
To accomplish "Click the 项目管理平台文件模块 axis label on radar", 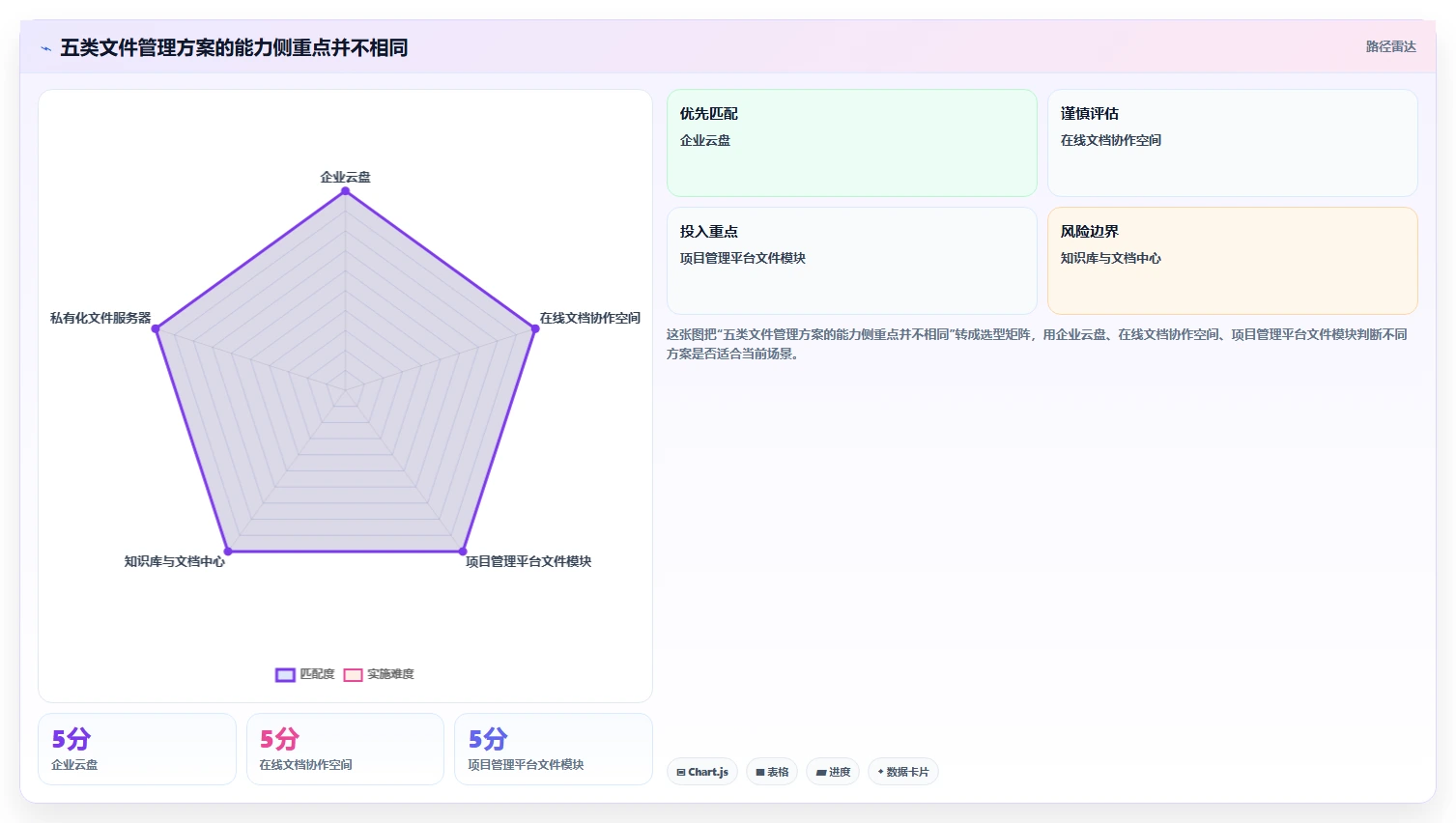I will point(528,561).
